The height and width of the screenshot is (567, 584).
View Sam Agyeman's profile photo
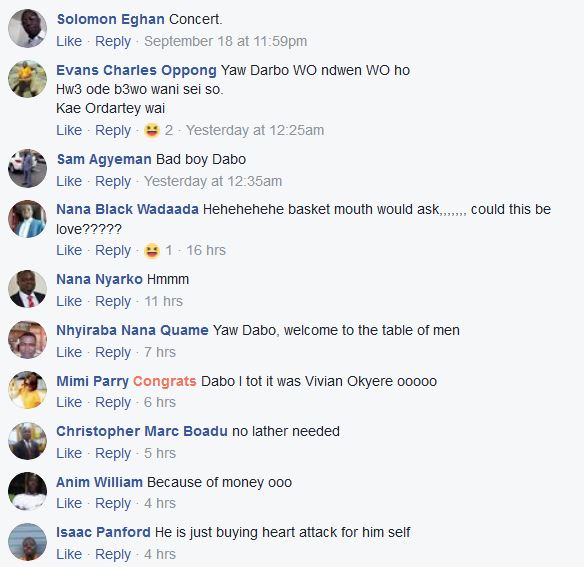tap(28, 168)
